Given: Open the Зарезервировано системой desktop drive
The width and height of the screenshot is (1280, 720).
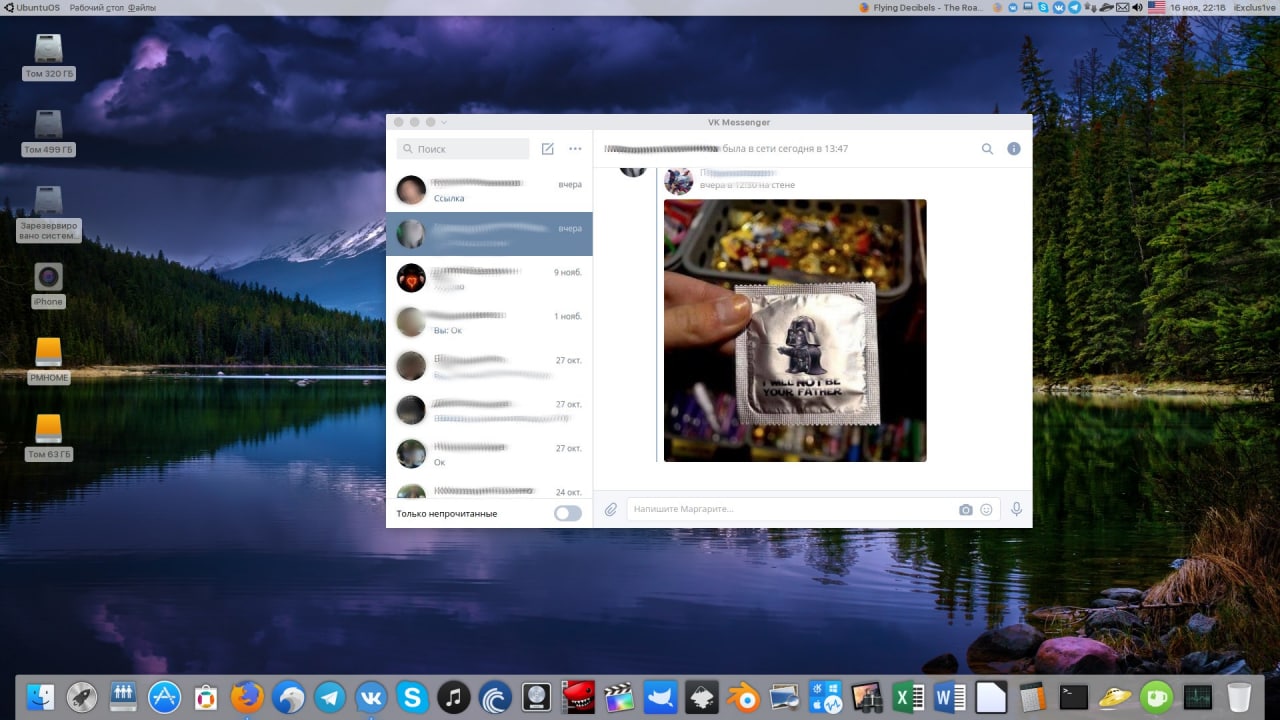Looking at the screenshot, I should tap(49, 213).
